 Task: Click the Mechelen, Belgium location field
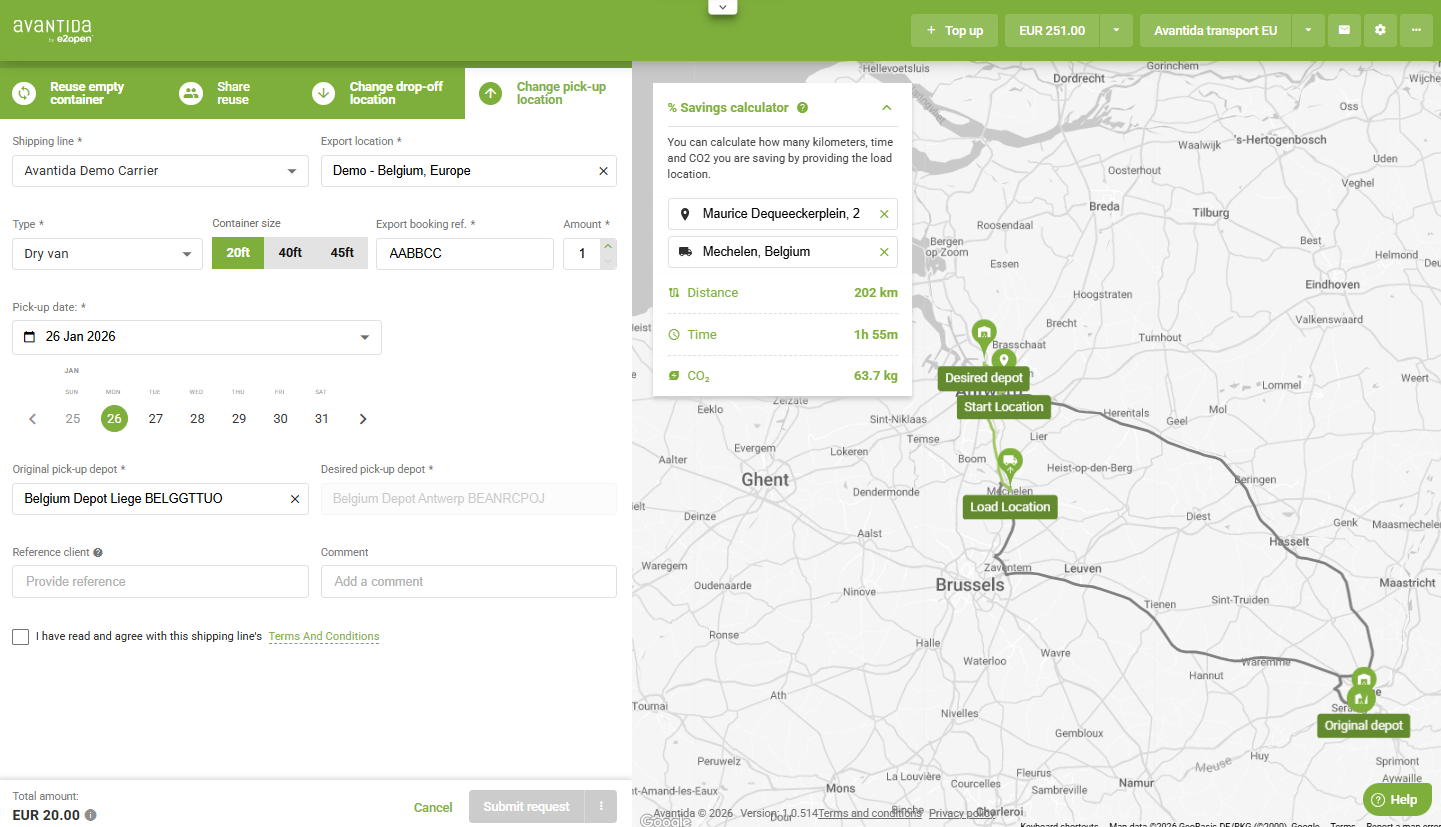[x=783, y=252]
